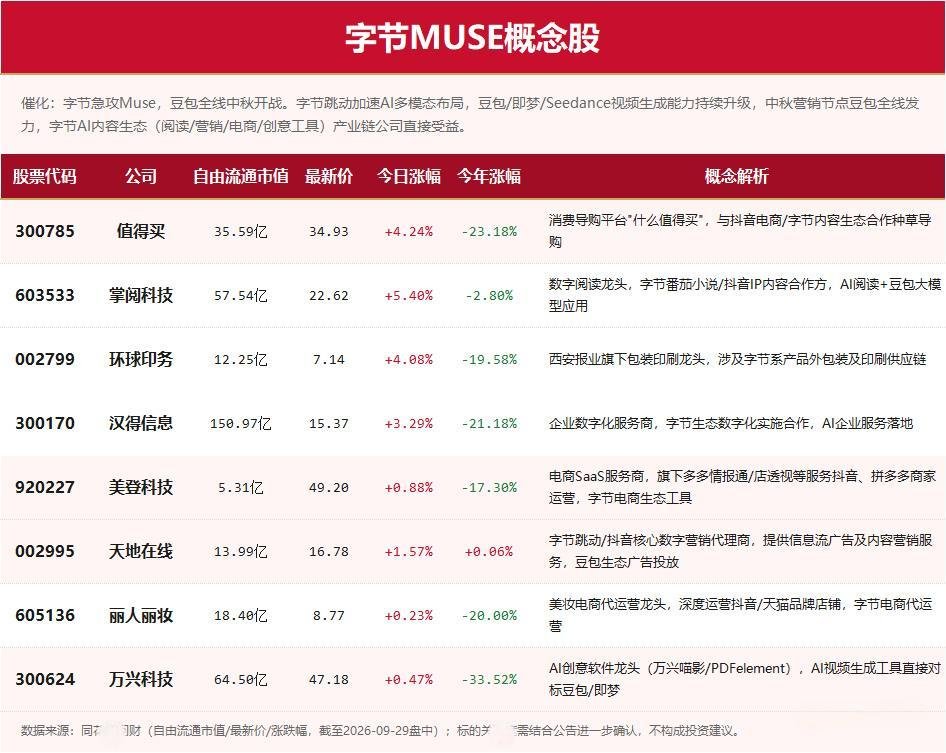946x753 pixels.
Task: Click stock code 300785
Action: (45, 231)
